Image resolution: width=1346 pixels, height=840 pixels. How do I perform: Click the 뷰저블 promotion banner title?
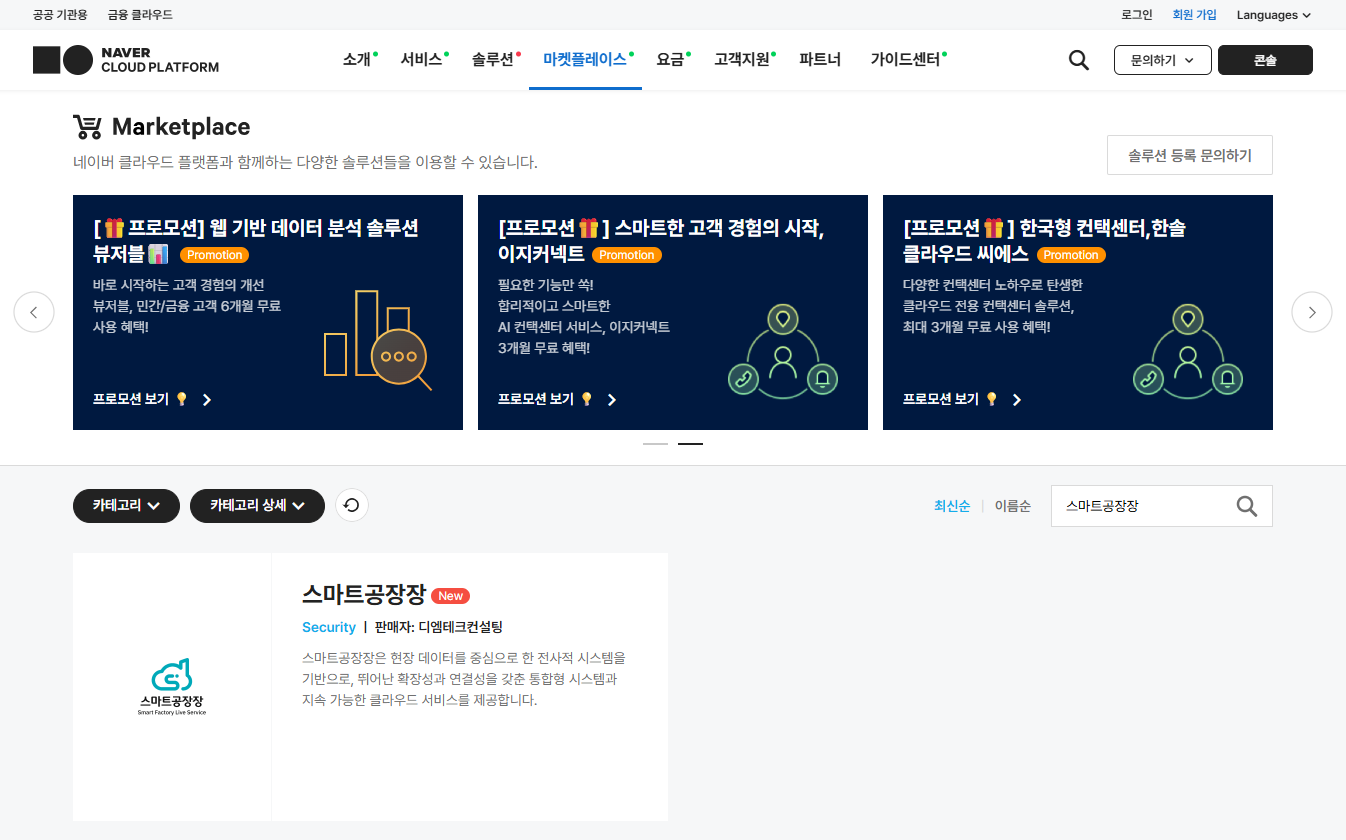click(256, 240)
